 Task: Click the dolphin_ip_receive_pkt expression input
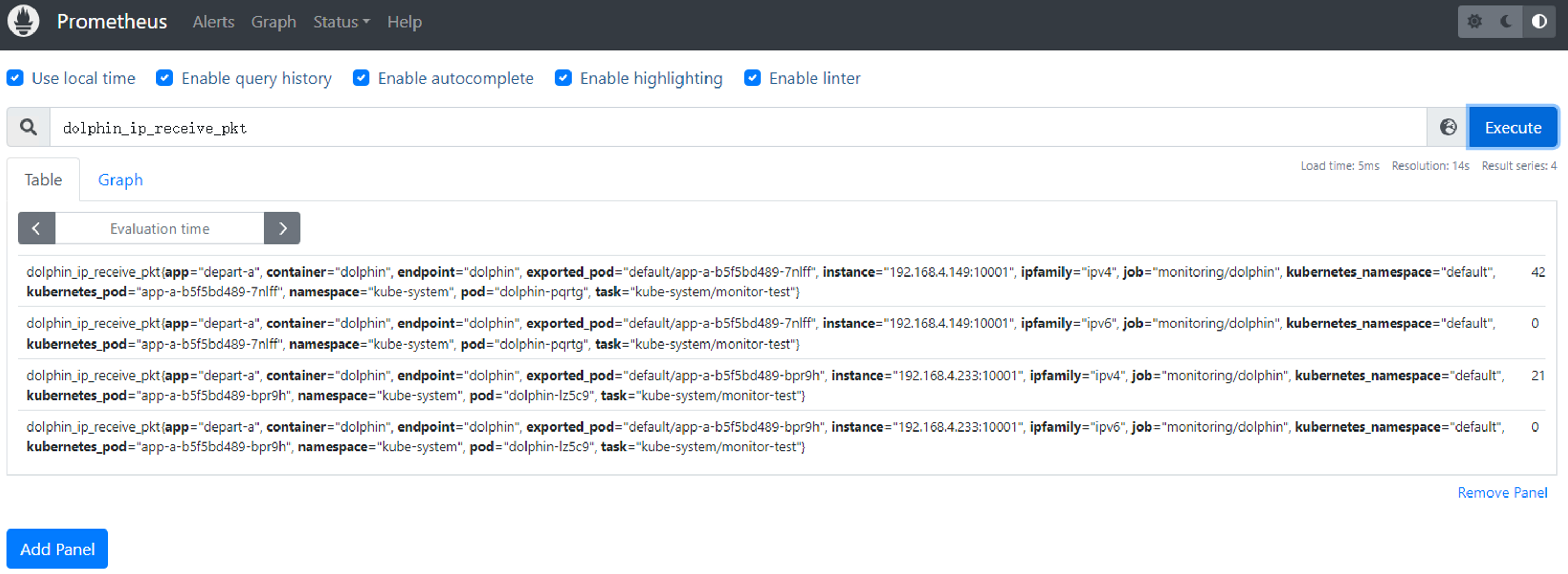[x=731, y=127]
